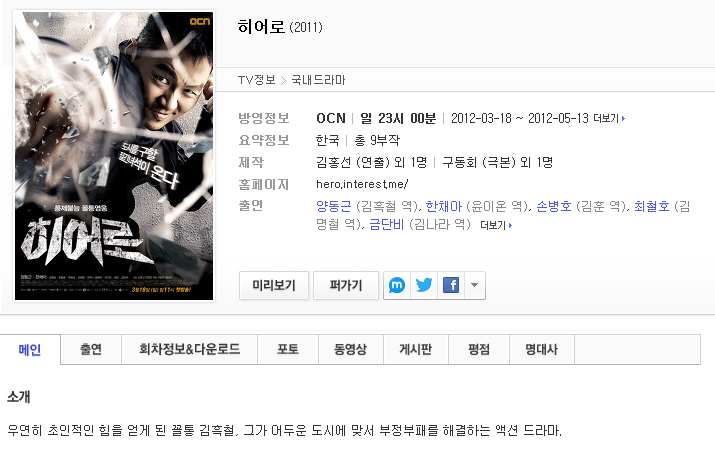This screenshot has height=456, width=715.
Task: Open the 게시판 tab
Action: pyautogui.click(x=416, y=349)
